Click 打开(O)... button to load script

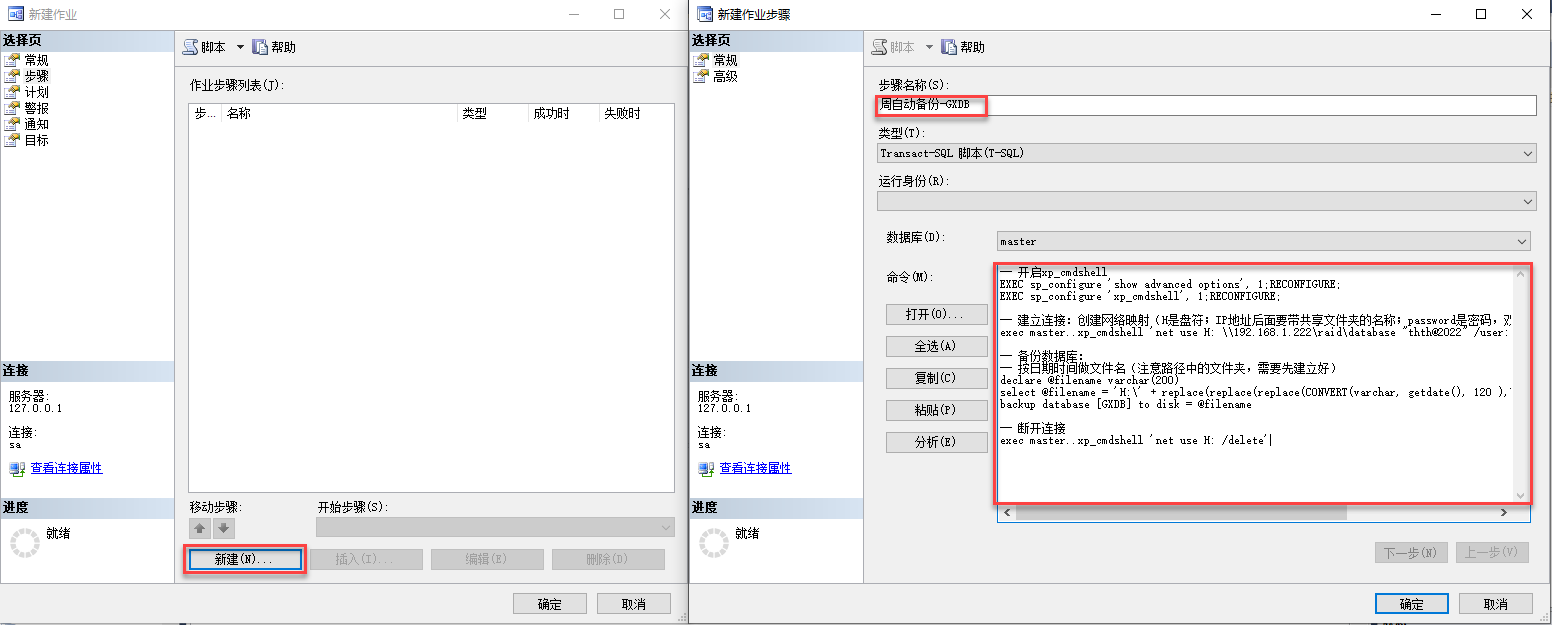coord(936,314)
